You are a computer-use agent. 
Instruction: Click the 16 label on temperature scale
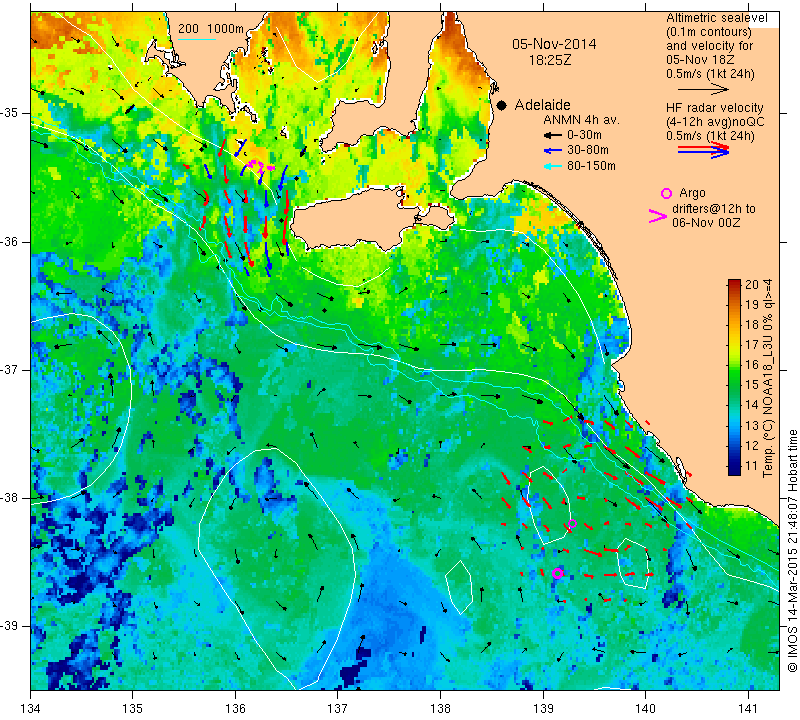(752, 365)
